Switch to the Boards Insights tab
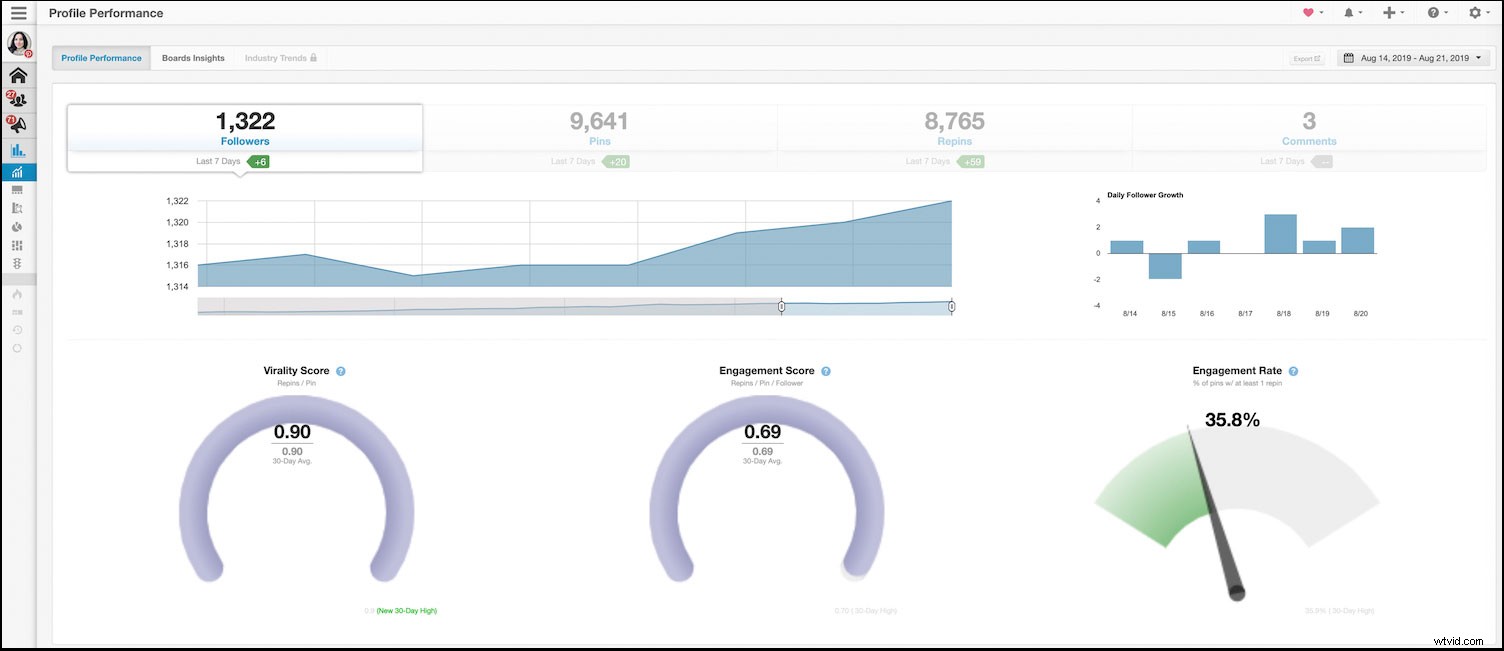Screen dimensions: 1504x651 (193, 58)
